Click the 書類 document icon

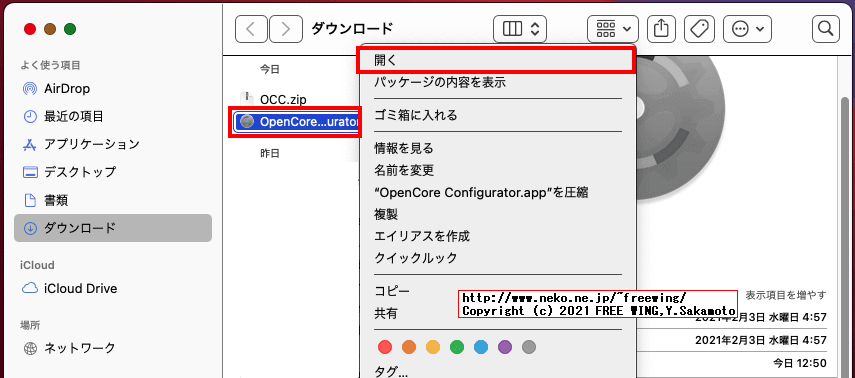click(x=30, y=200)
